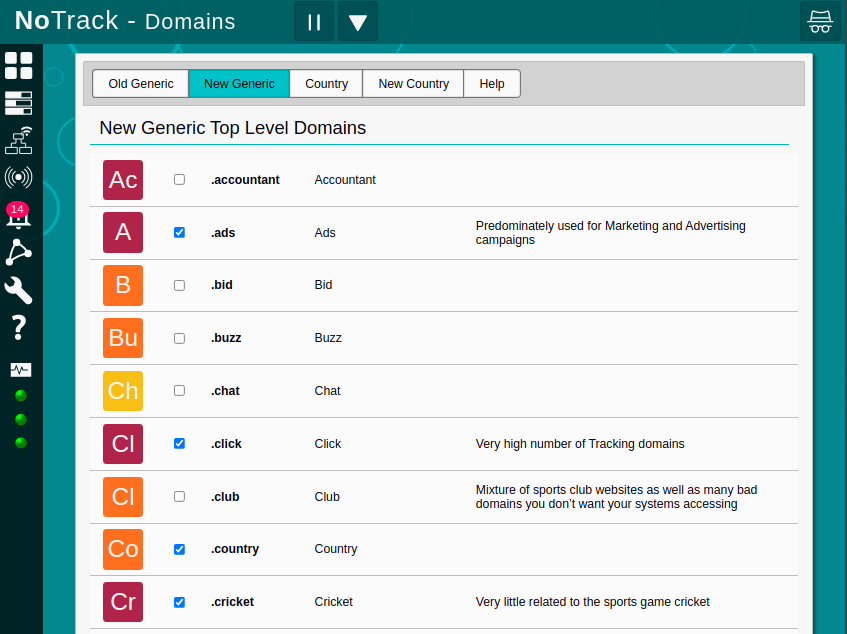Click the 'Mixture of sports club websites' description
Image resolution: width=847 pixels, height=634 pixels.
tap(616, 497)
